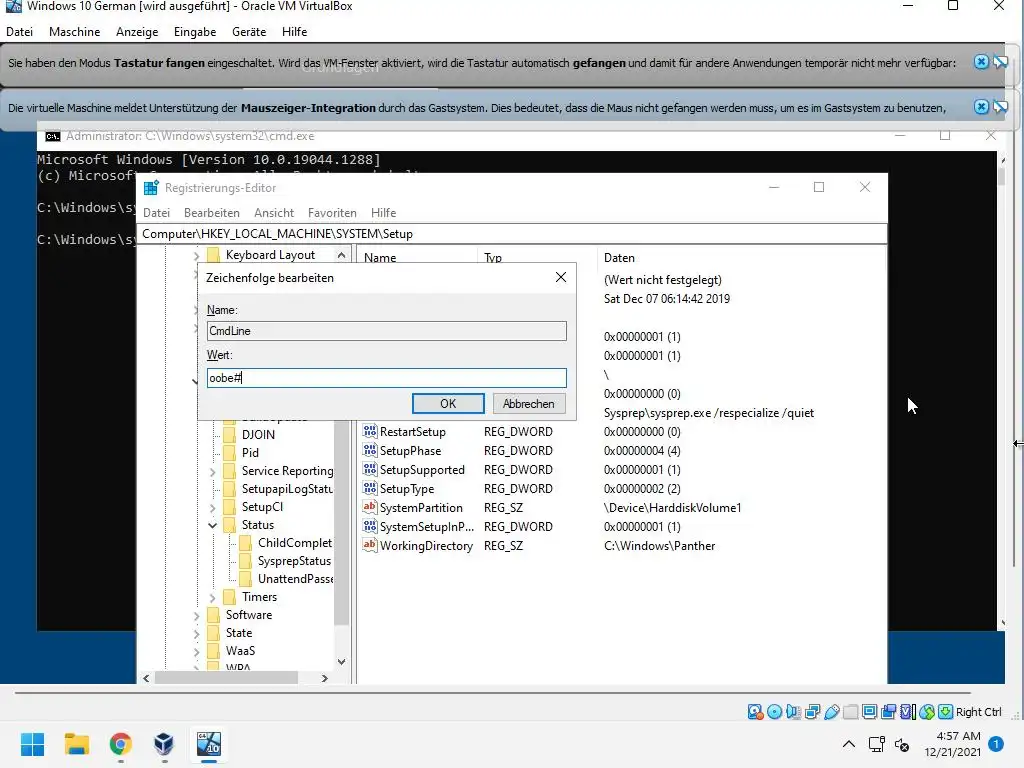1024x768 pixels.
Task: Open Ansicht menu in Registrierungs-Editor
Action: [274, 213]
